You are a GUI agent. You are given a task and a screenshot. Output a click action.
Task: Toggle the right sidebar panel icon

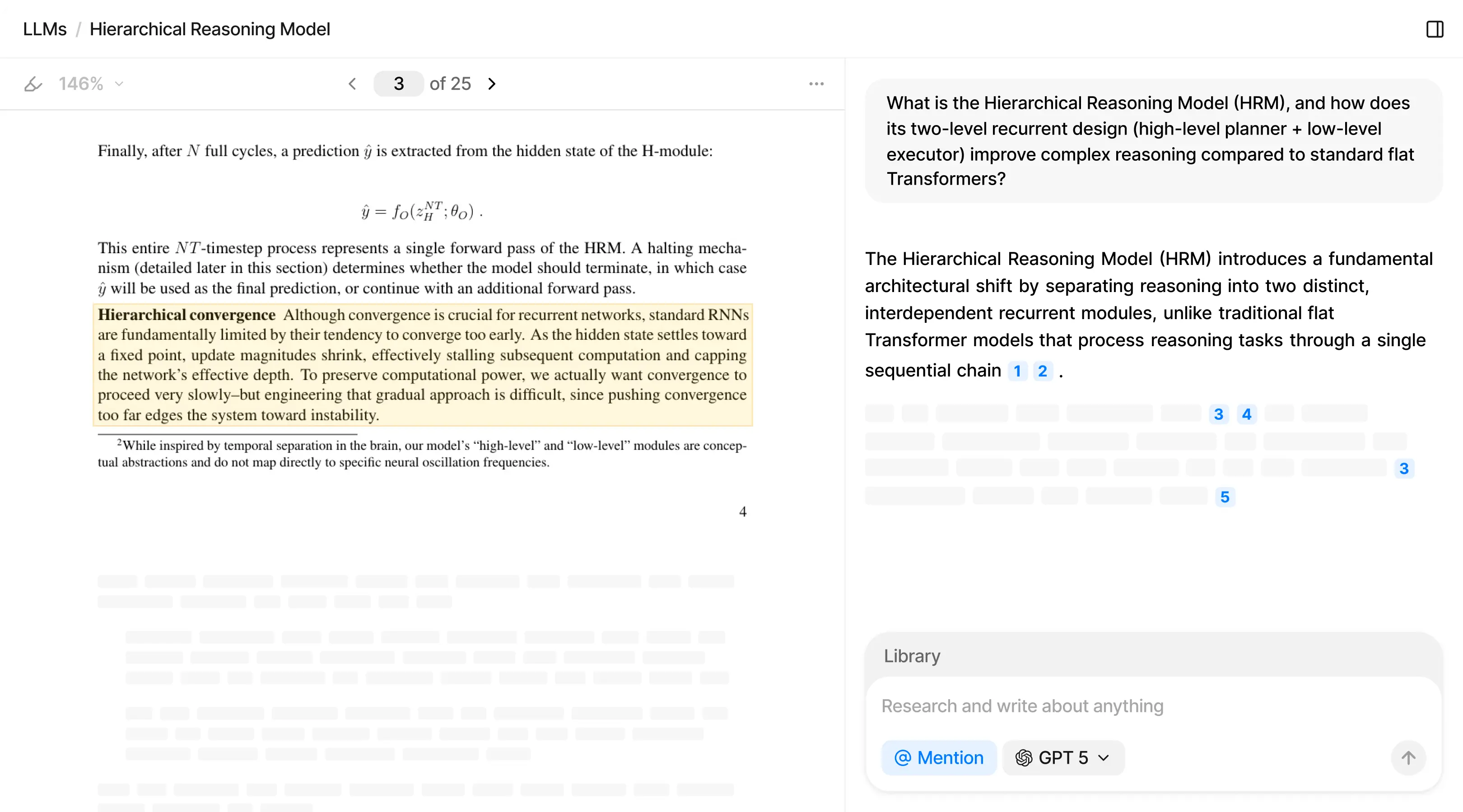pos(1435,29)
